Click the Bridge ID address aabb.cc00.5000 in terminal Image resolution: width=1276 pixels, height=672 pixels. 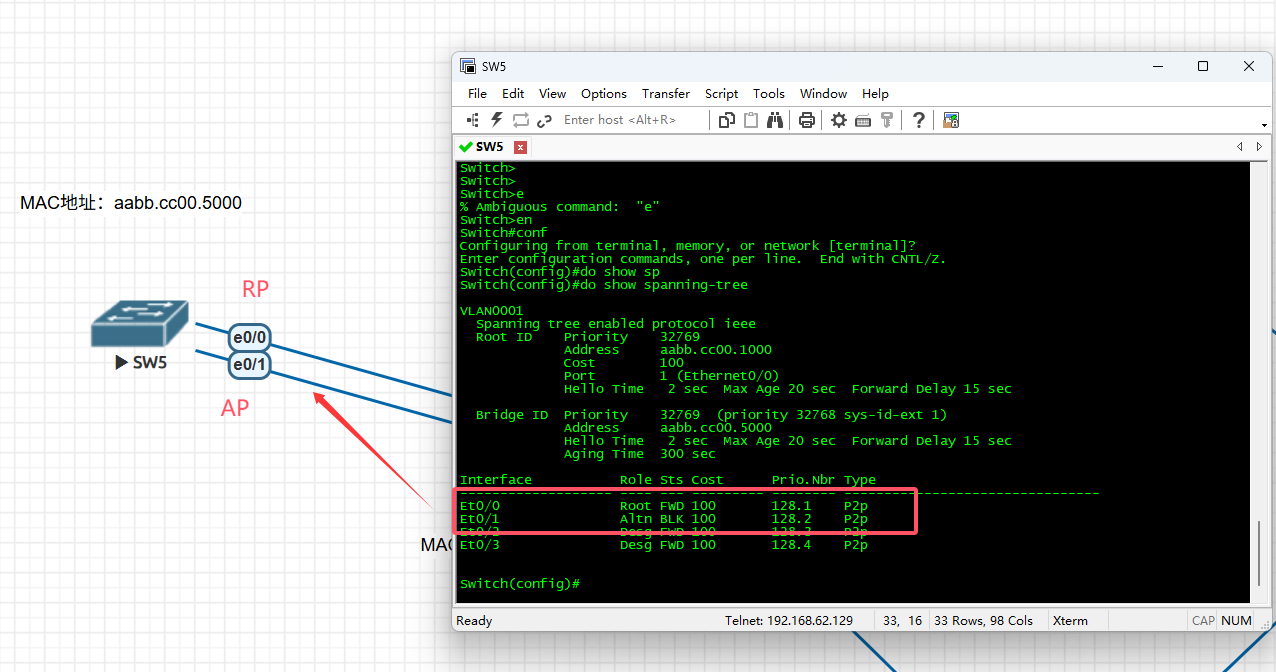point(716,428)
